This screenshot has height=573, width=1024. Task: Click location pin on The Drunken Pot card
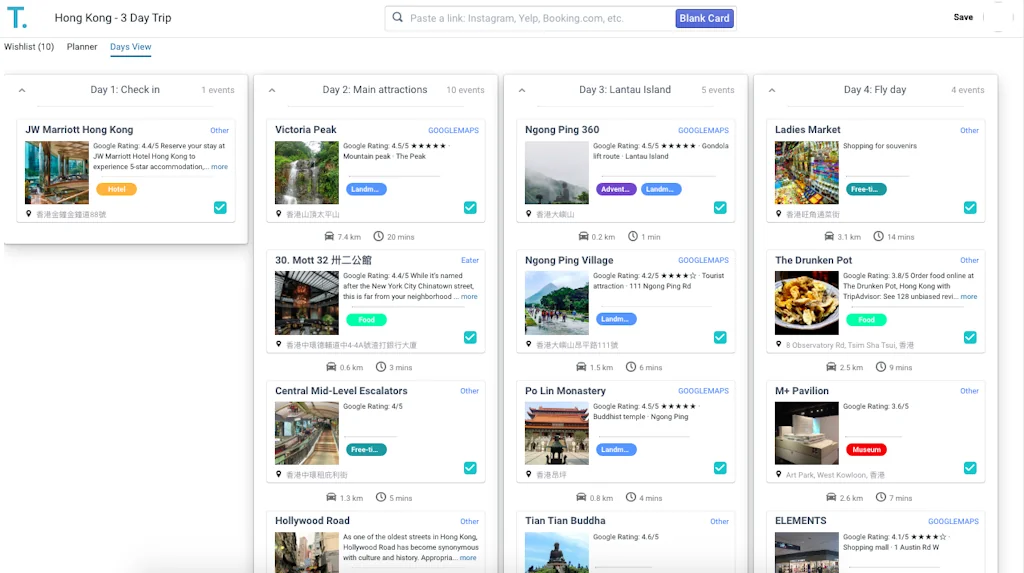pyautogui.click(x=779, y=345)
